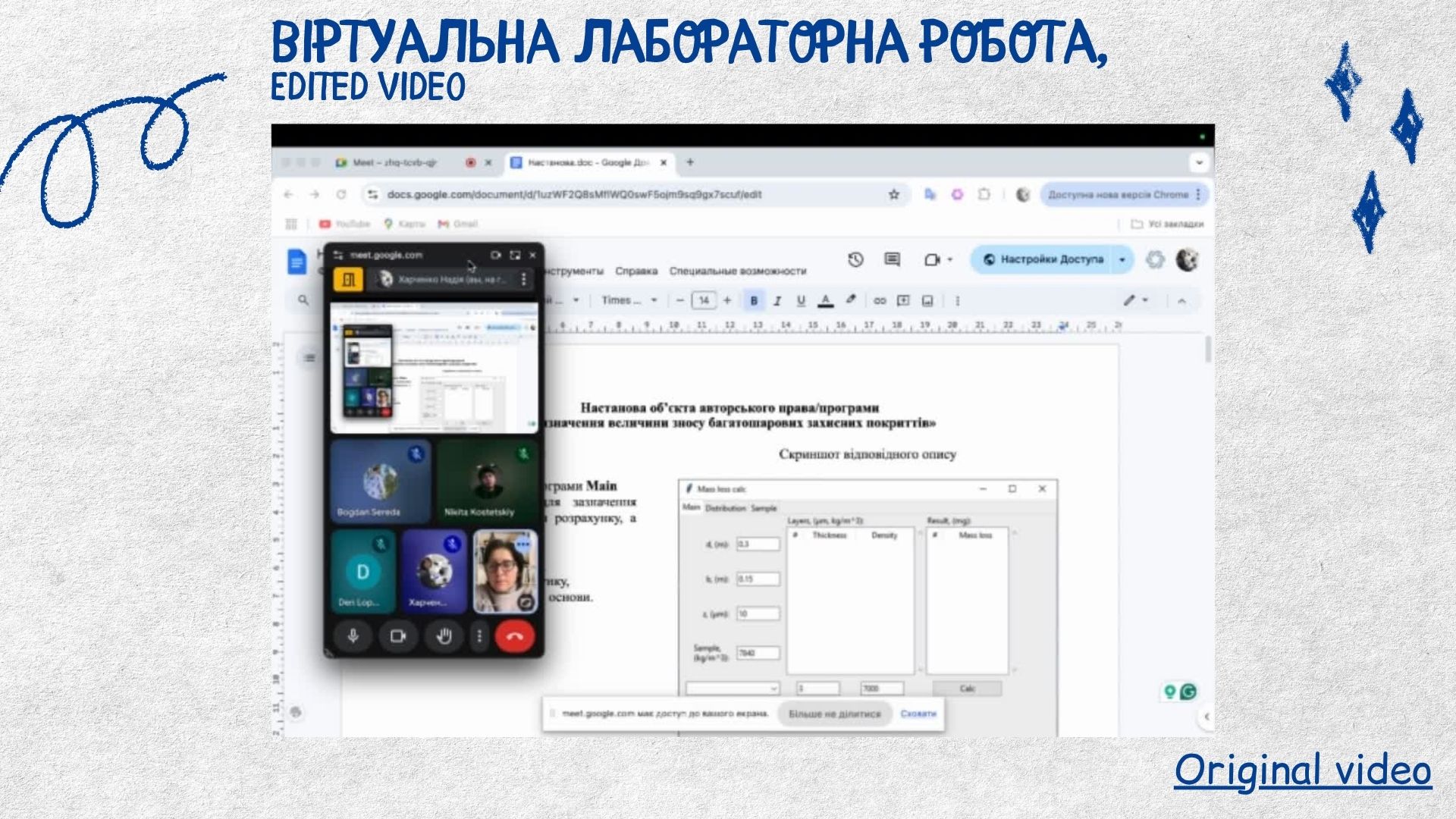The image size is (1456, 819).
Task: Decrease font size with minus button
Action: point(680,300)
